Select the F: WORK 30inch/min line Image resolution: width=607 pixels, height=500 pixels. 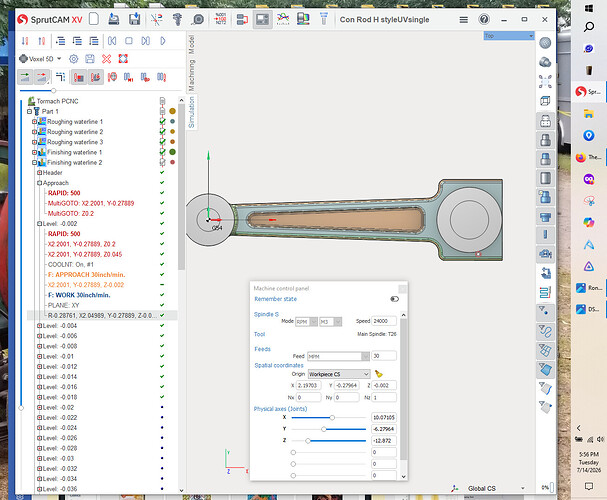[79, 295]
